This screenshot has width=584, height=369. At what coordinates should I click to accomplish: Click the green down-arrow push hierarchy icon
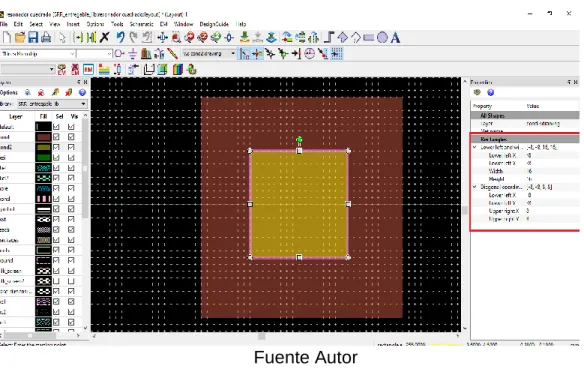245,37
